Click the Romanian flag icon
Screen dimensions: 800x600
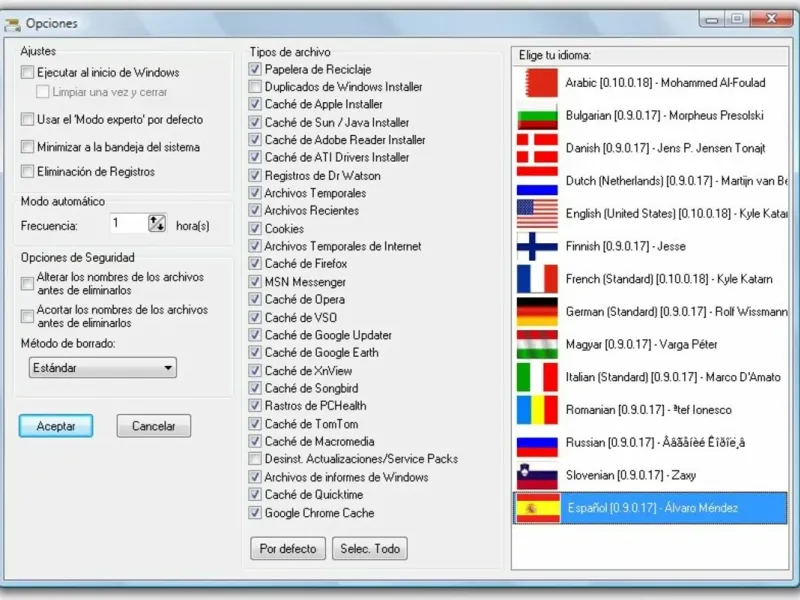coord(537,410)
